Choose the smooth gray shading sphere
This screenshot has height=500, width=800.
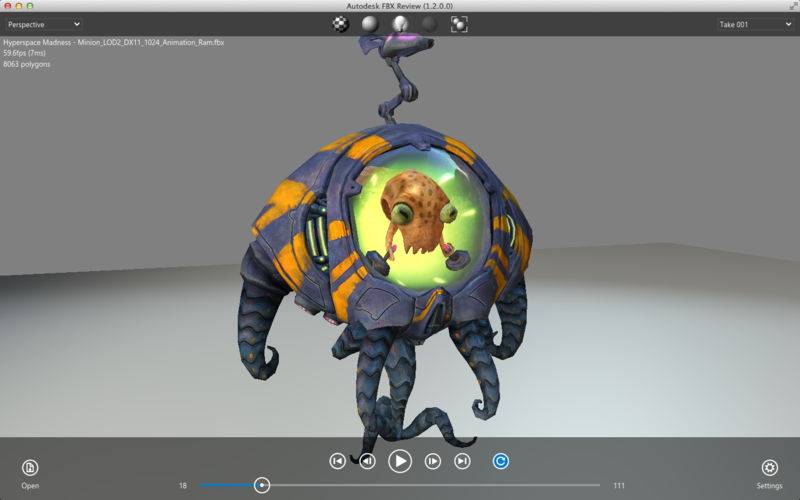click(x=370, y=24)
